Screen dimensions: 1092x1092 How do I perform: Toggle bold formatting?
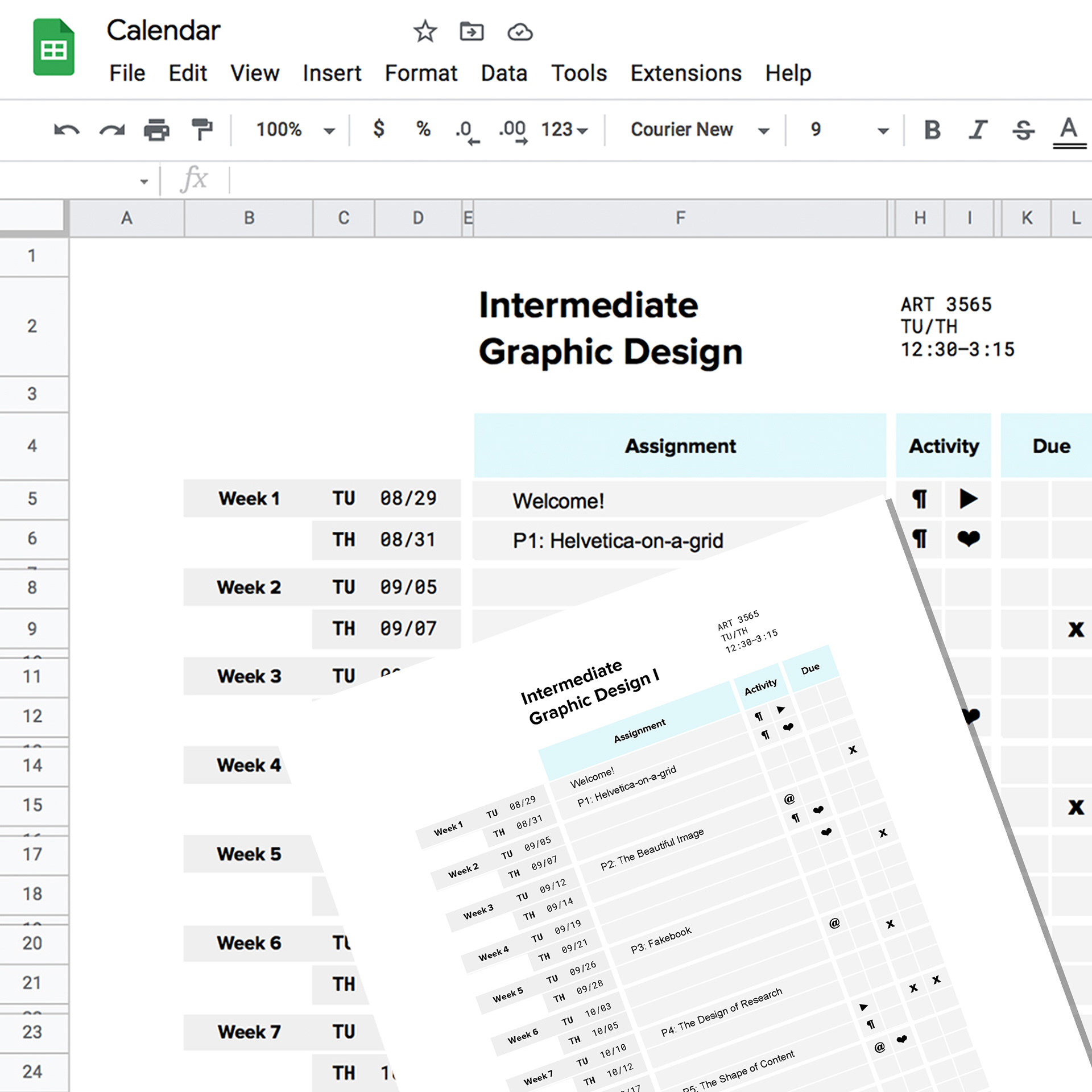pyautogui.click(x=932, y=130)
